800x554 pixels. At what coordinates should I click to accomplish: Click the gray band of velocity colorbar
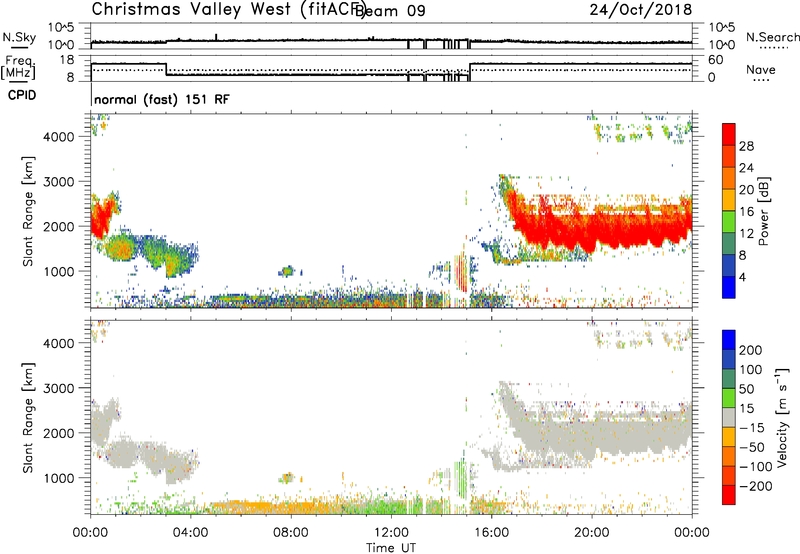pos(729,417)
